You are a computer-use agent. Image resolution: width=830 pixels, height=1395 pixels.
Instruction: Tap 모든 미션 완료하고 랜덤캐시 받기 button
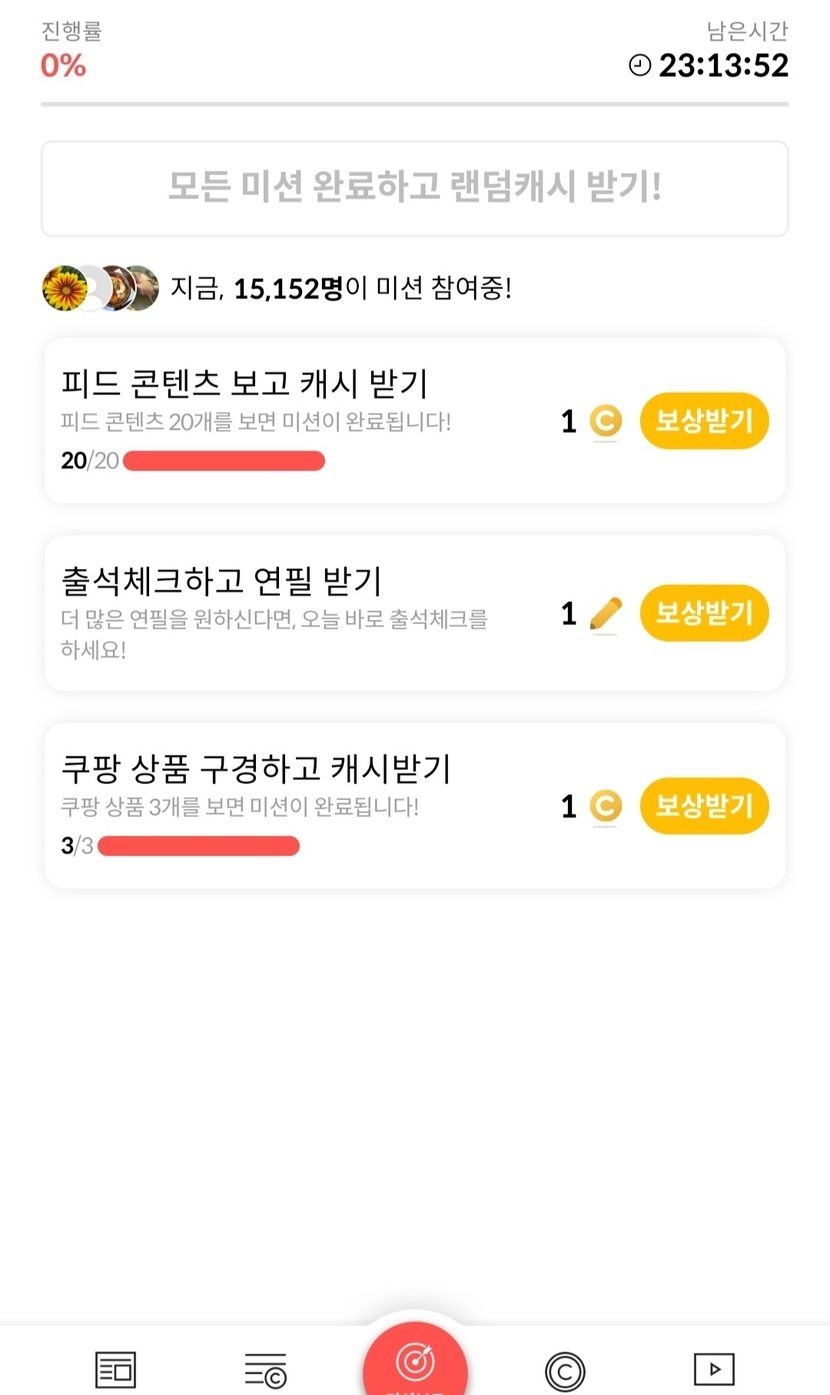coord(415,188)
